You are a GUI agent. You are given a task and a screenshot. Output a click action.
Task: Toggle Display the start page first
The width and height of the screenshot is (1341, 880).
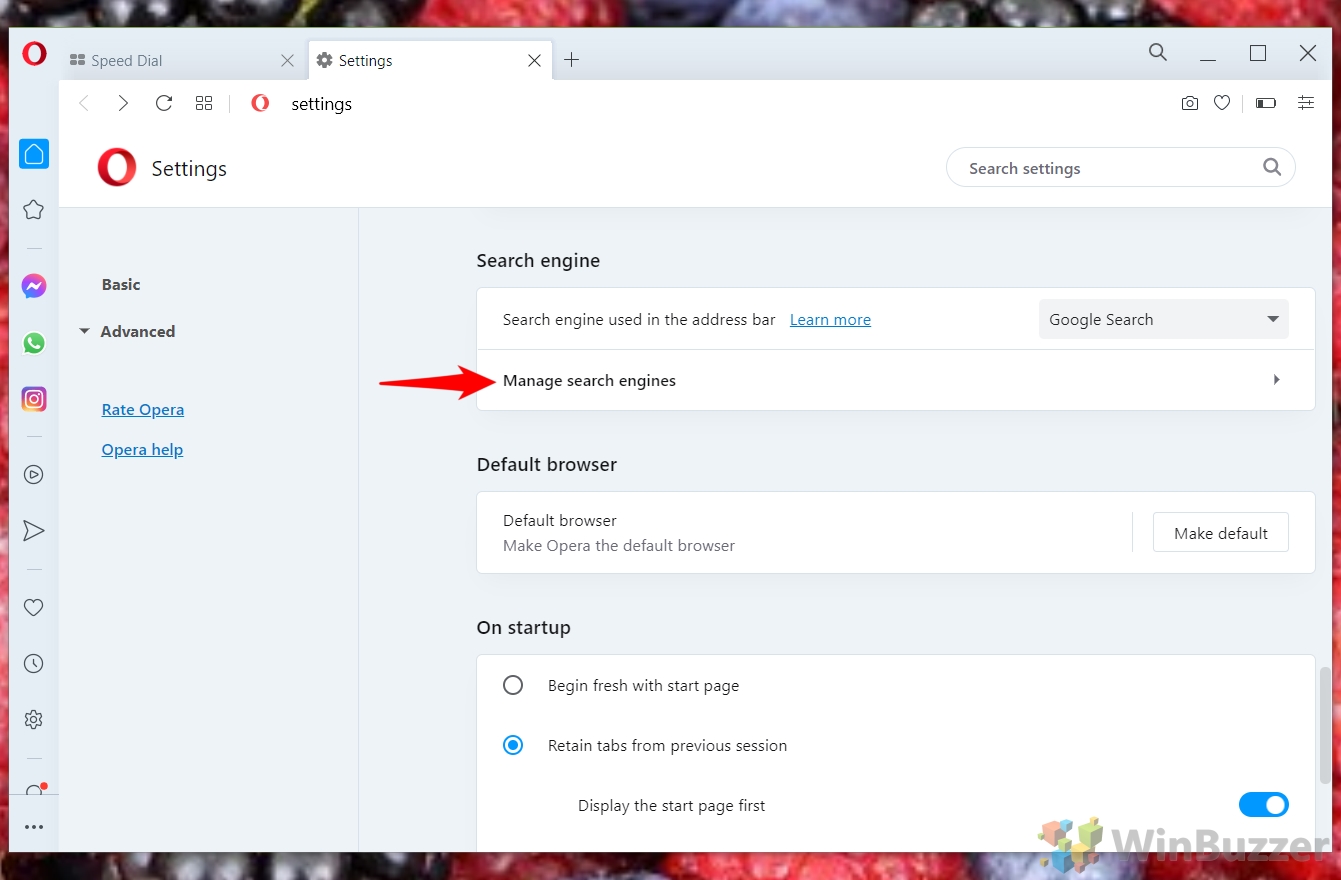click(x=1264, y=805)
